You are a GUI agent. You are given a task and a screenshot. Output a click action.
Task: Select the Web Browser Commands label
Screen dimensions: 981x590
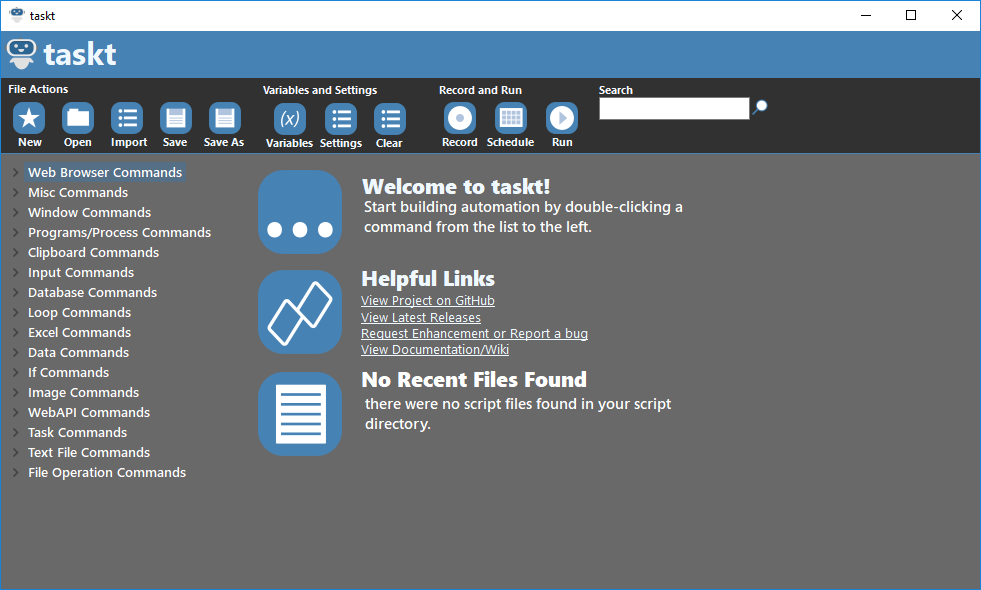105,172
